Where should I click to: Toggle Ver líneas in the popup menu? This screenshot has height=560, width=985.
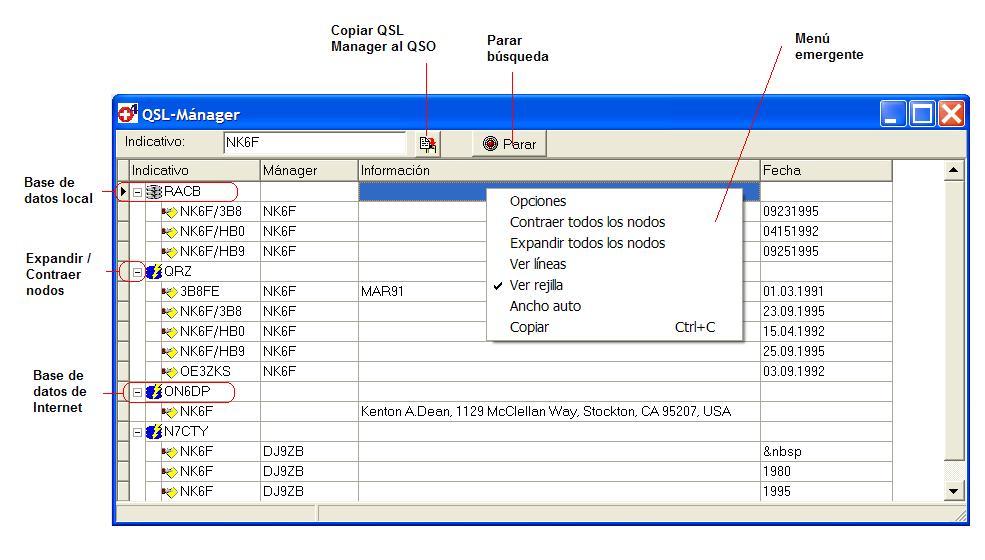537,264
